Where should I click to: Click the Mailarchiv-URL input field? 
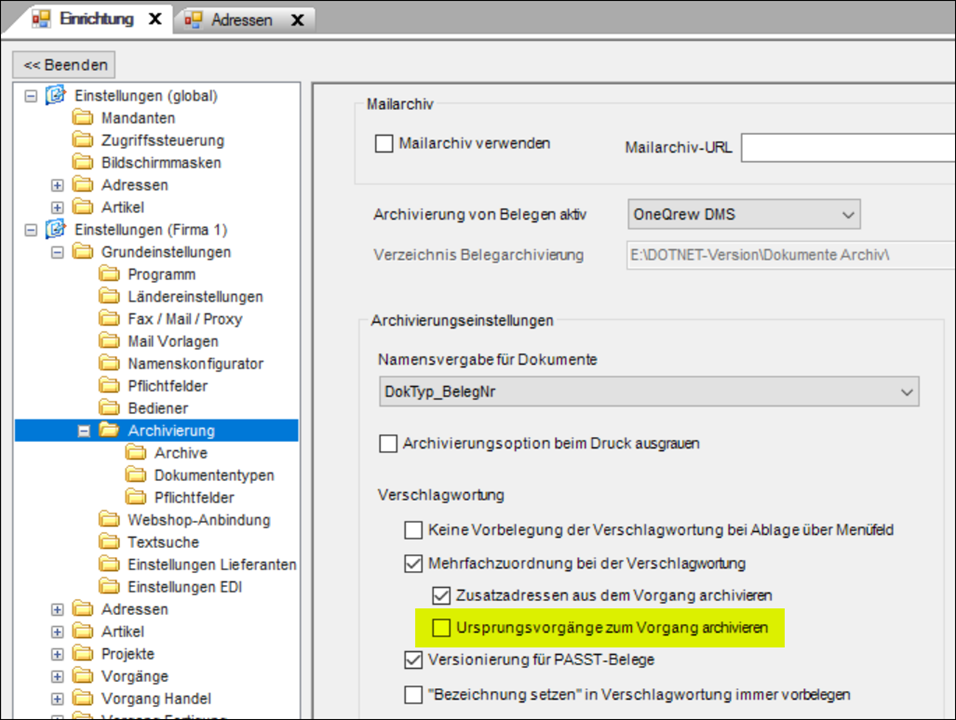pos(846,148)
